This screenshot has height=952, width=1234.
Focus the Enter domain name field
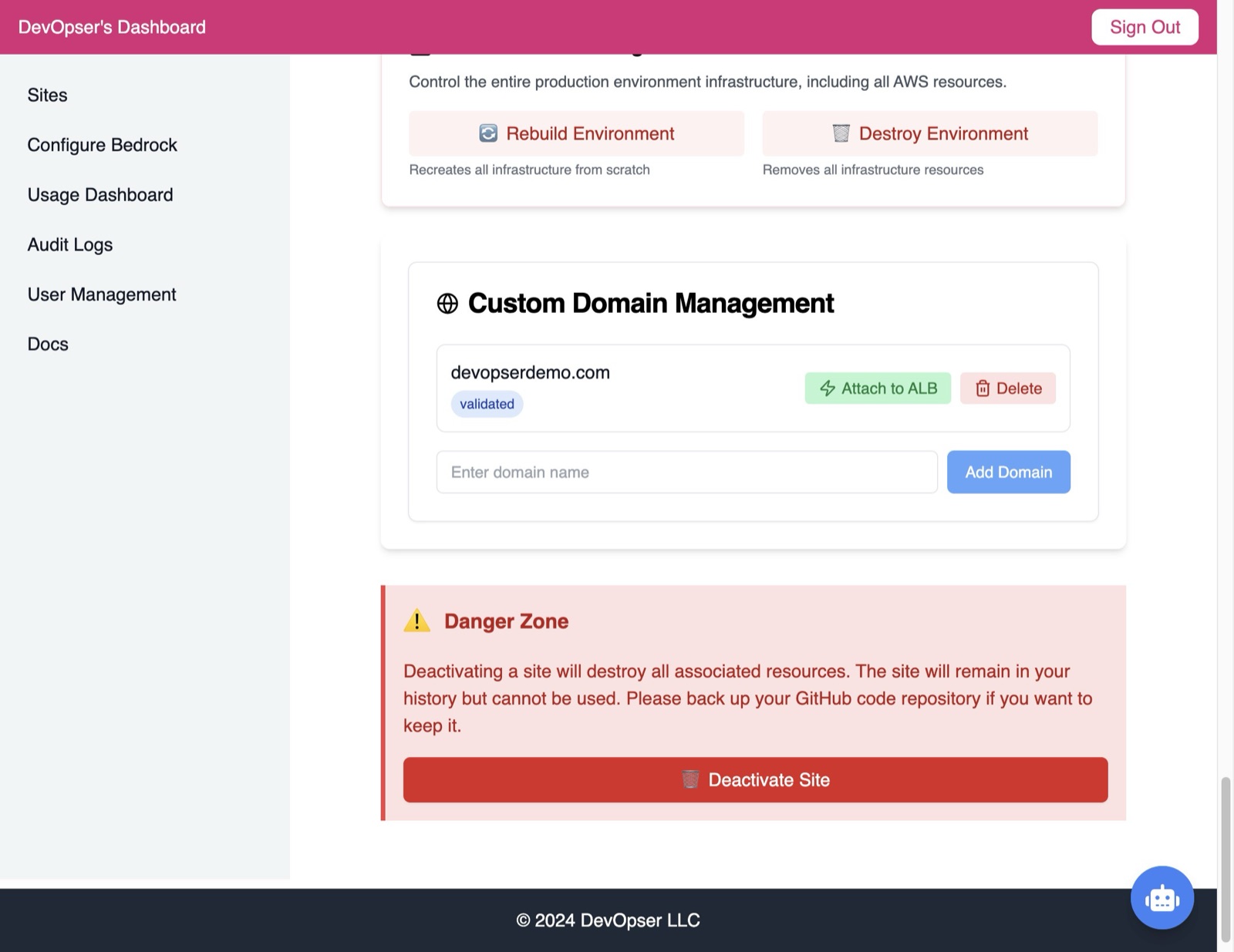coord(686,472)
